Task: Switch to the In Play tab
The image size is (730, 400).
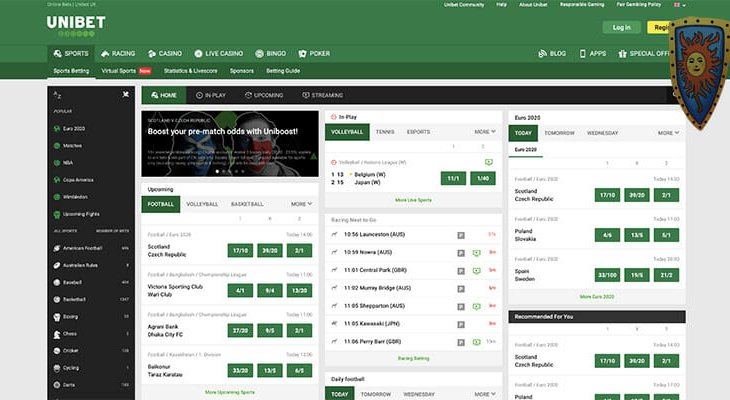Action: tap(210, 95)
